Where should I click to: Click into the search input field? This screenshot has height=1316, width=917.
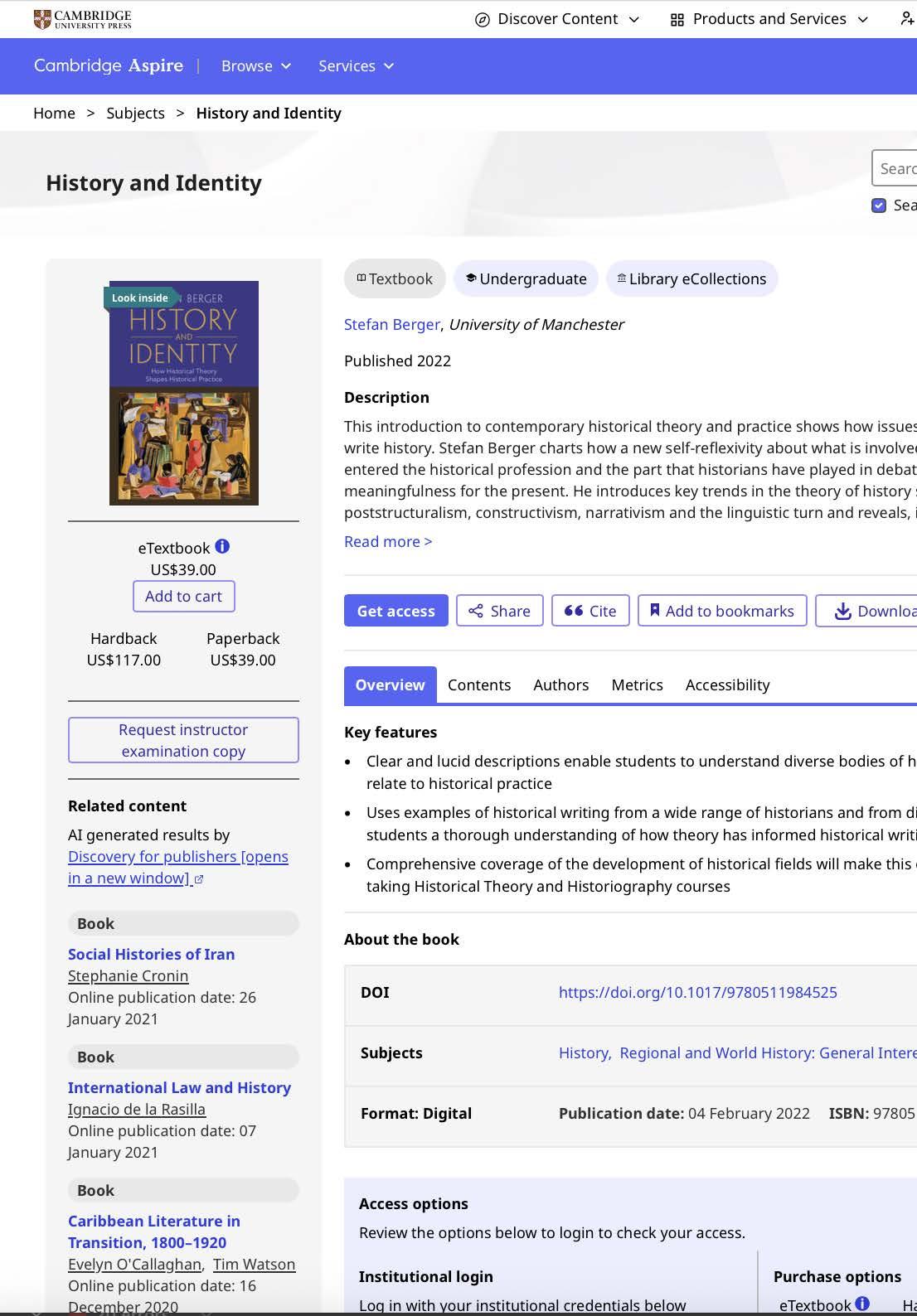[x=895, y=168]
